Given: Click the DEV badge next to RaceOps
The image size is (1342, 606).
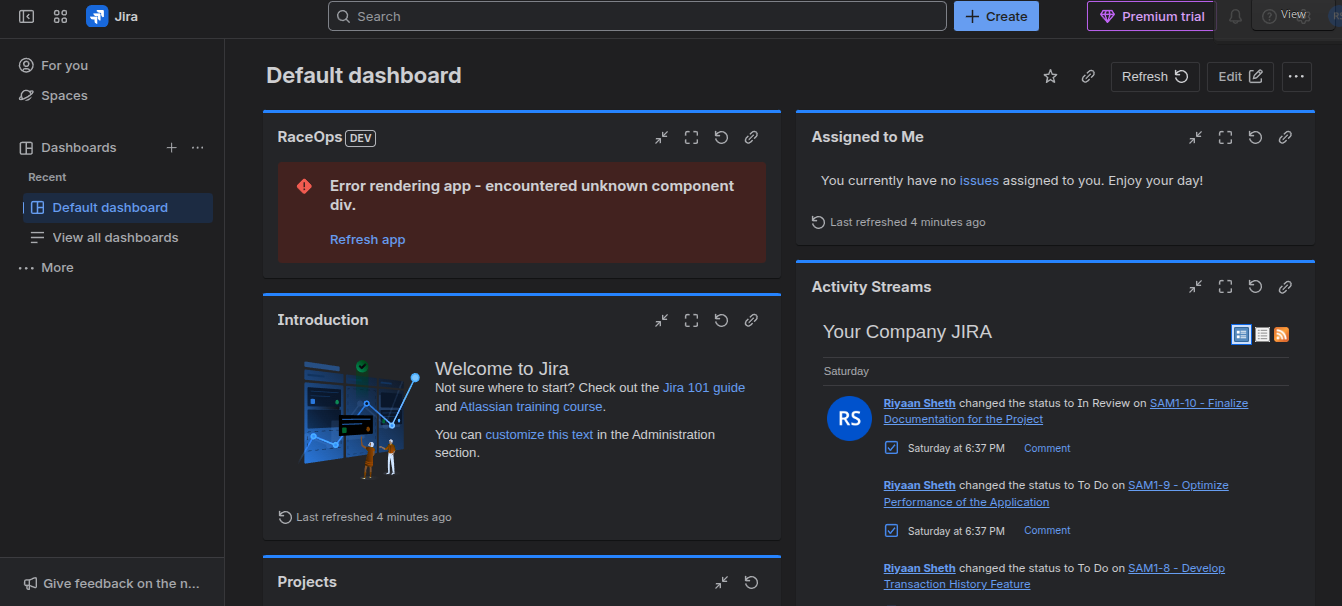Looking at the screenshot, I should pyautogui.click(x=361, y=138).
